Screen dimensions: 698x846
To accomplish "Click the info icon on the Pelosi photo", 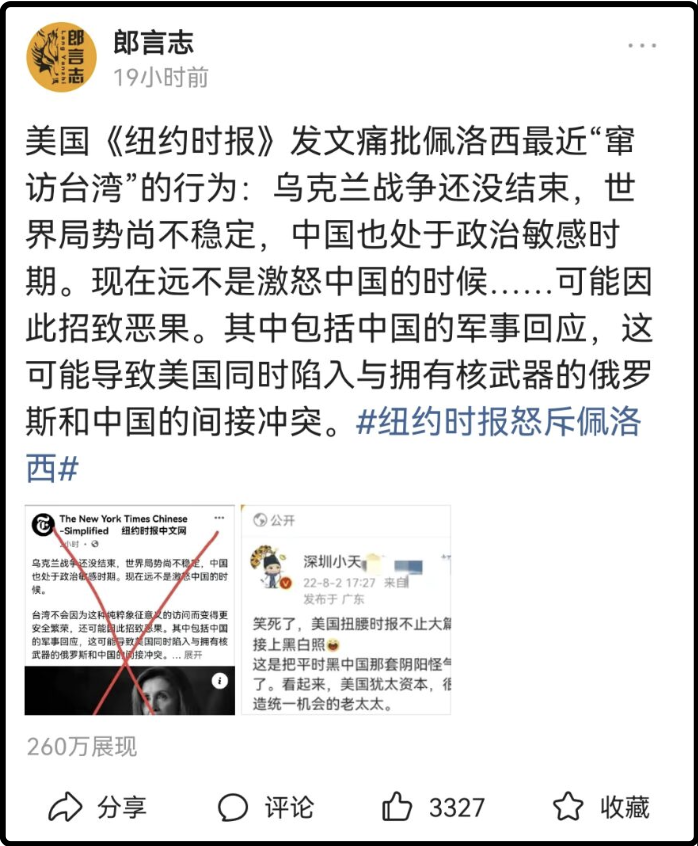I will point(219,681).
